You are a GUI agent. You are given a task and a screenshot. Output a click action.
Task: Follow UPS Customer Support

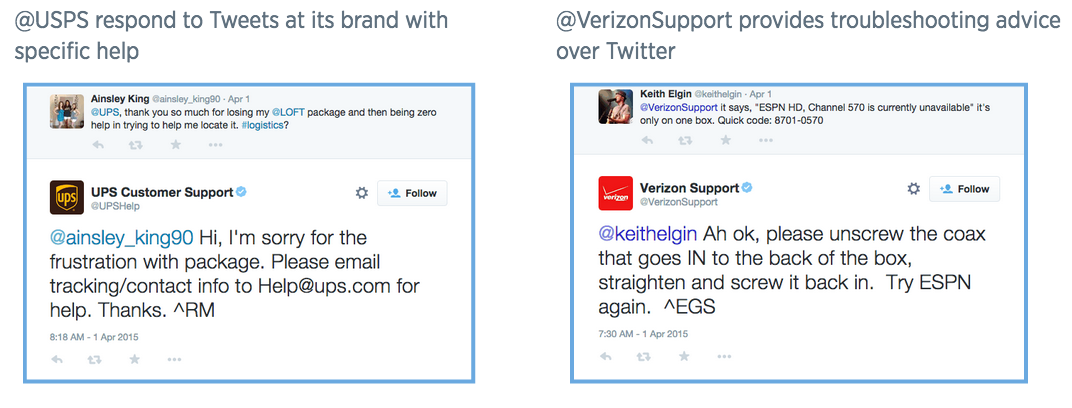[x=412, y=193]
